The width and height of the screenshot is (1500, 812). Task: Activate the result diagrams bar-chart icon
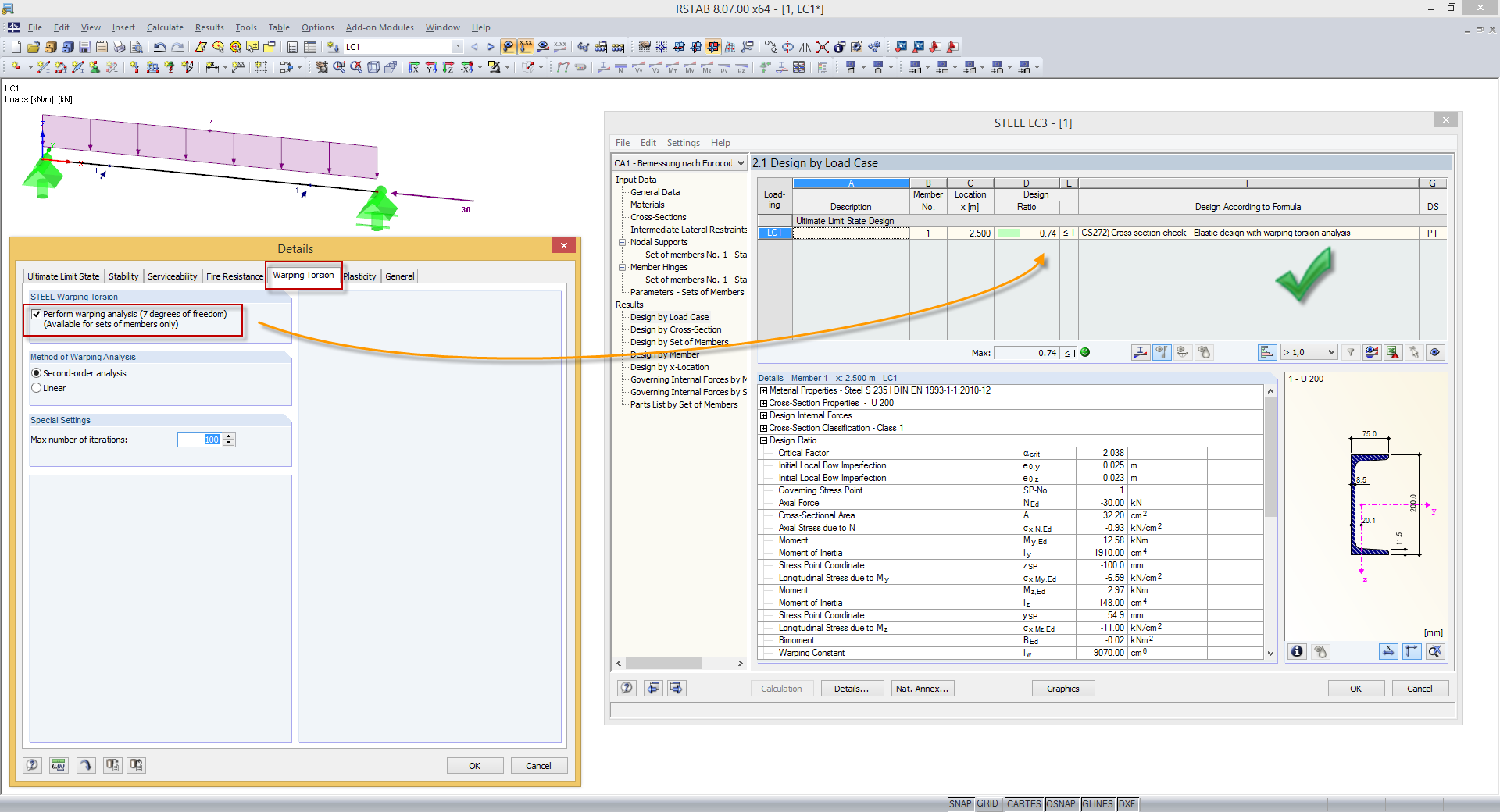1267,352
